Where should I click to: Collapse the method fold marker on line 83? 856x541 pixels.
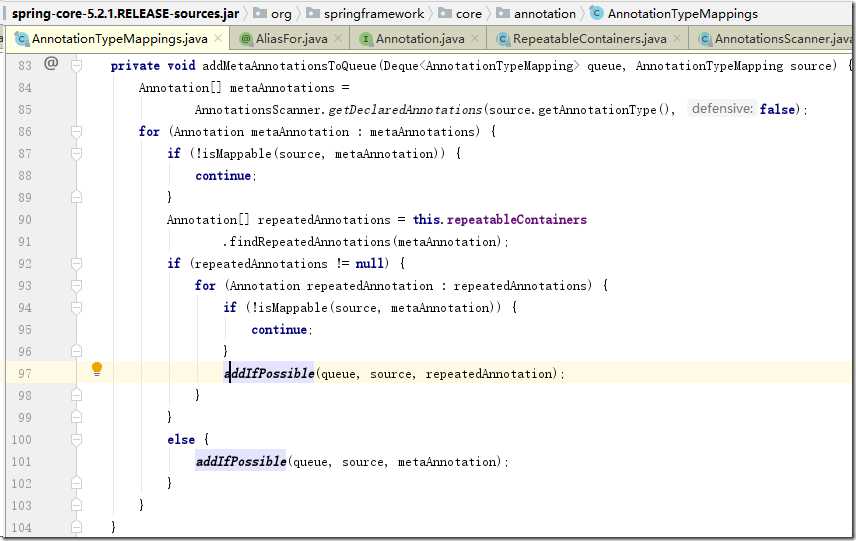coord(76,66)
